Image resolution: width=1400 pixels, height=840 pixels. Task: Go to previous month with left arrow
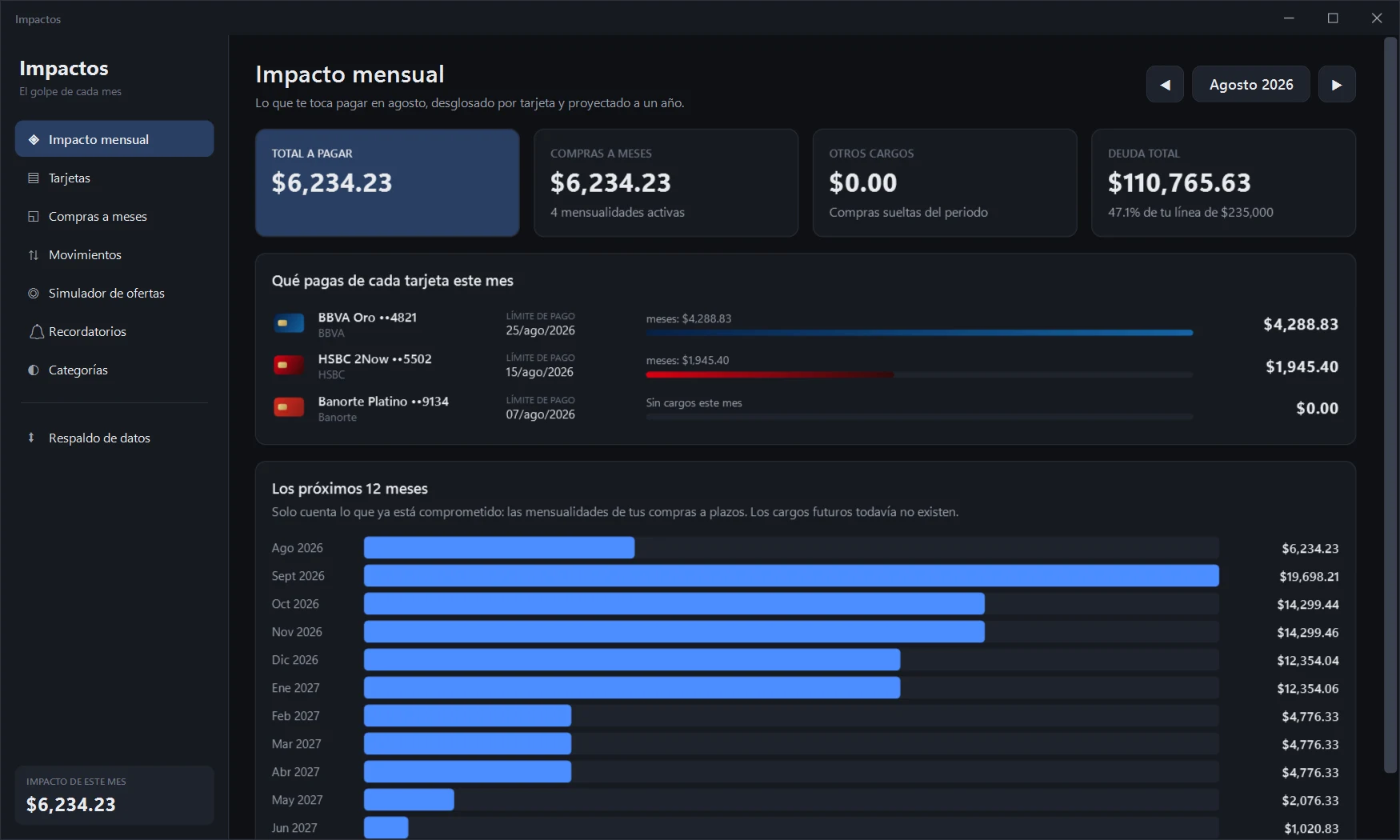pos(1165,84)
